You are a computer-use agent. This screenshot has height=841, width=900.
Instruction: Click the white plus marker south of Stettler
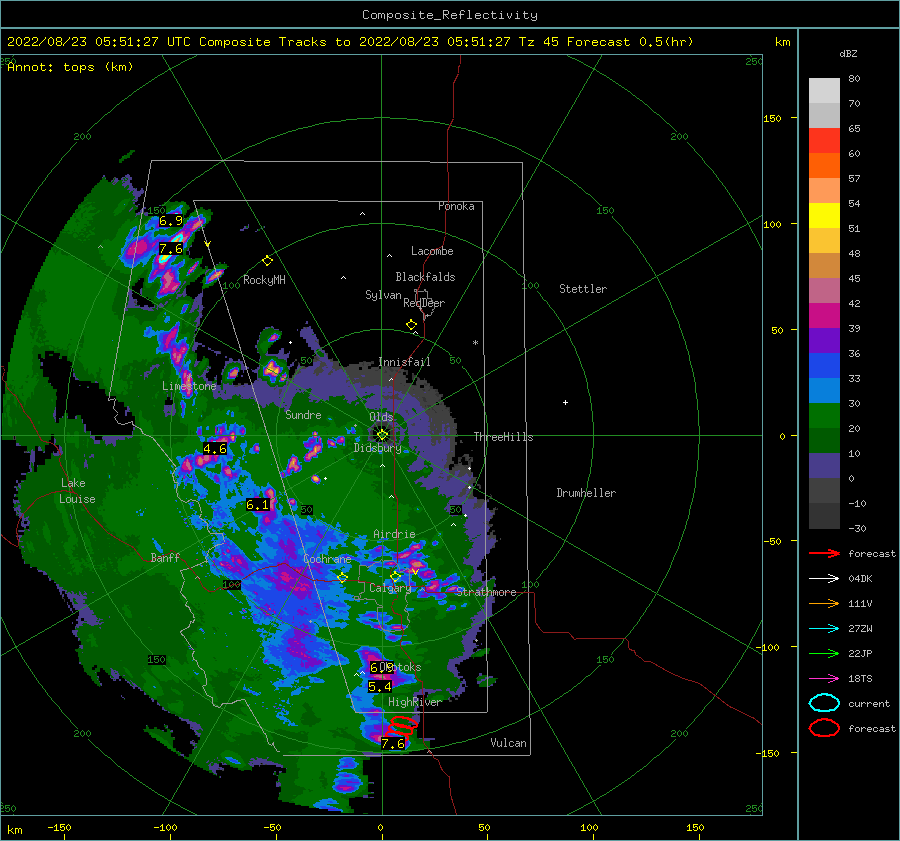click(565, 402)
